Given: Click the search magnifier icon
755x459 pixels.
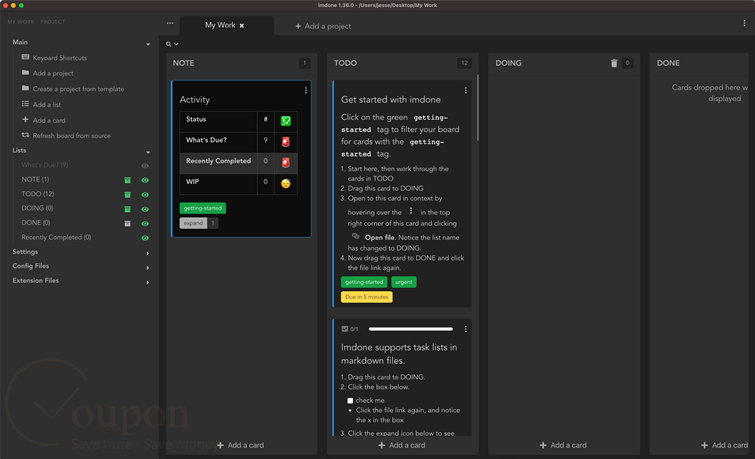Looking at the screenshot, I should point(169,44).
